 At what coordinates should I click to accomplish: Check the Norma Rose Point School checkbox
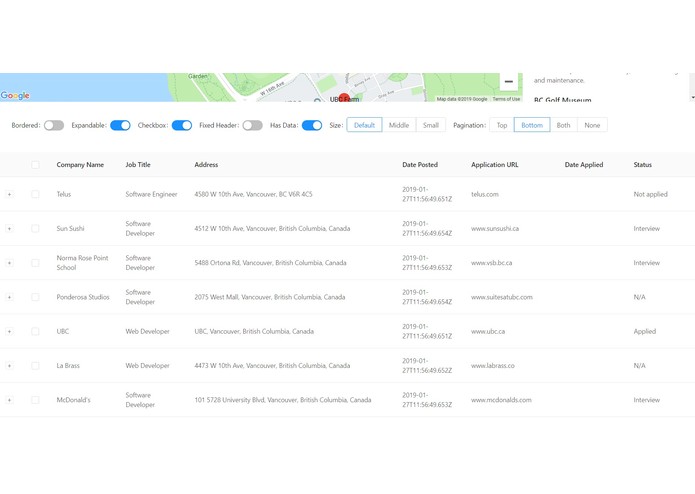click(x=35, y=263)
